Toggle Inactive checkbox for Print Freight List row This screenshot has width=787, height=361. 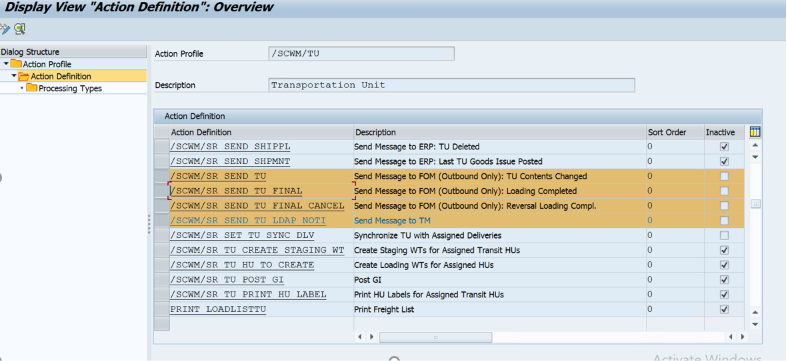724,309
